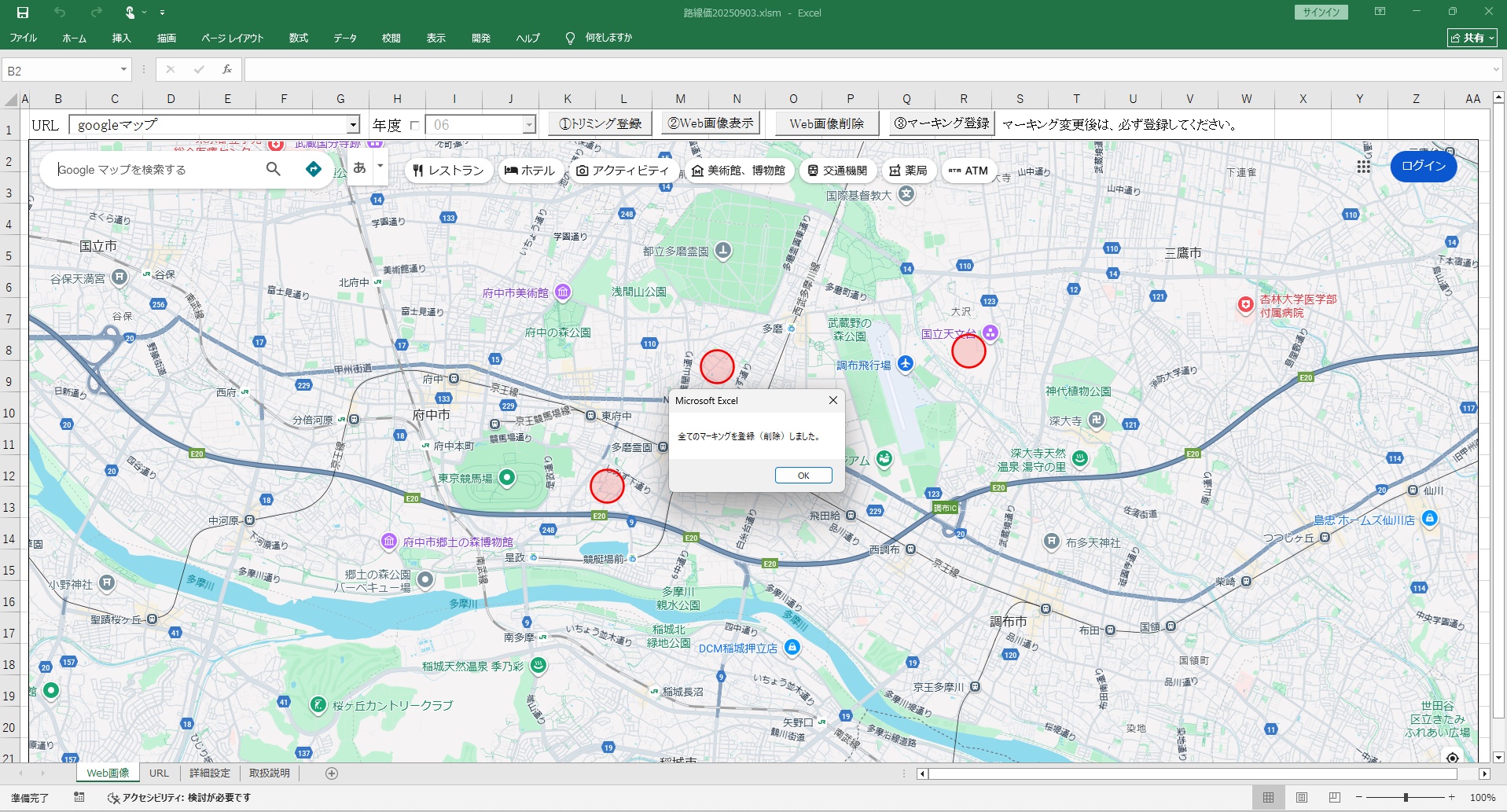This screenshot has height=812, width=1507.
Task: Click the macro recording status bar icon
Action: tap(79, 797)
